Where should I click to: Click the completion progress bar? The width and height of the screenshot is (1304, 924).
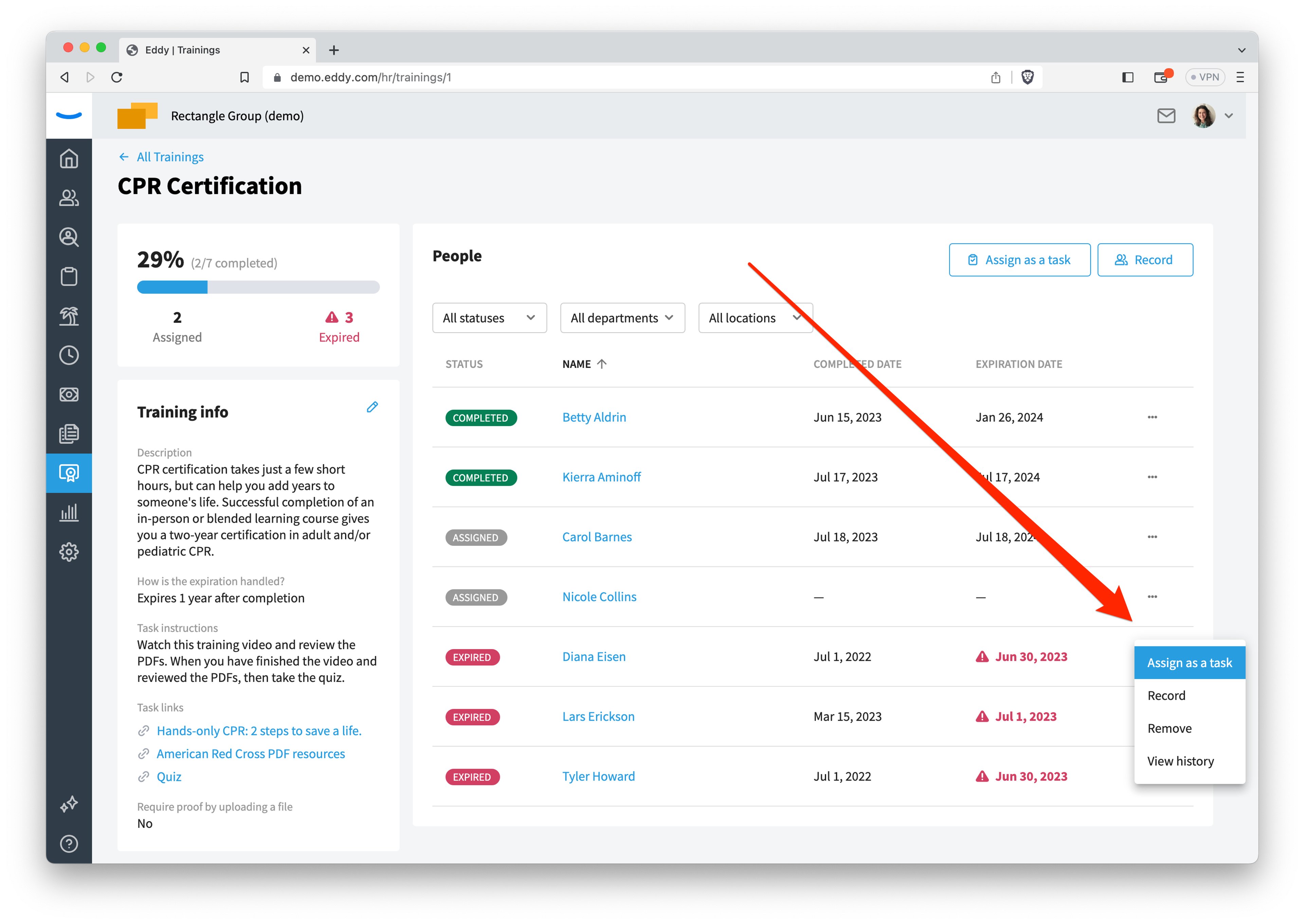(x=258, y=287)
